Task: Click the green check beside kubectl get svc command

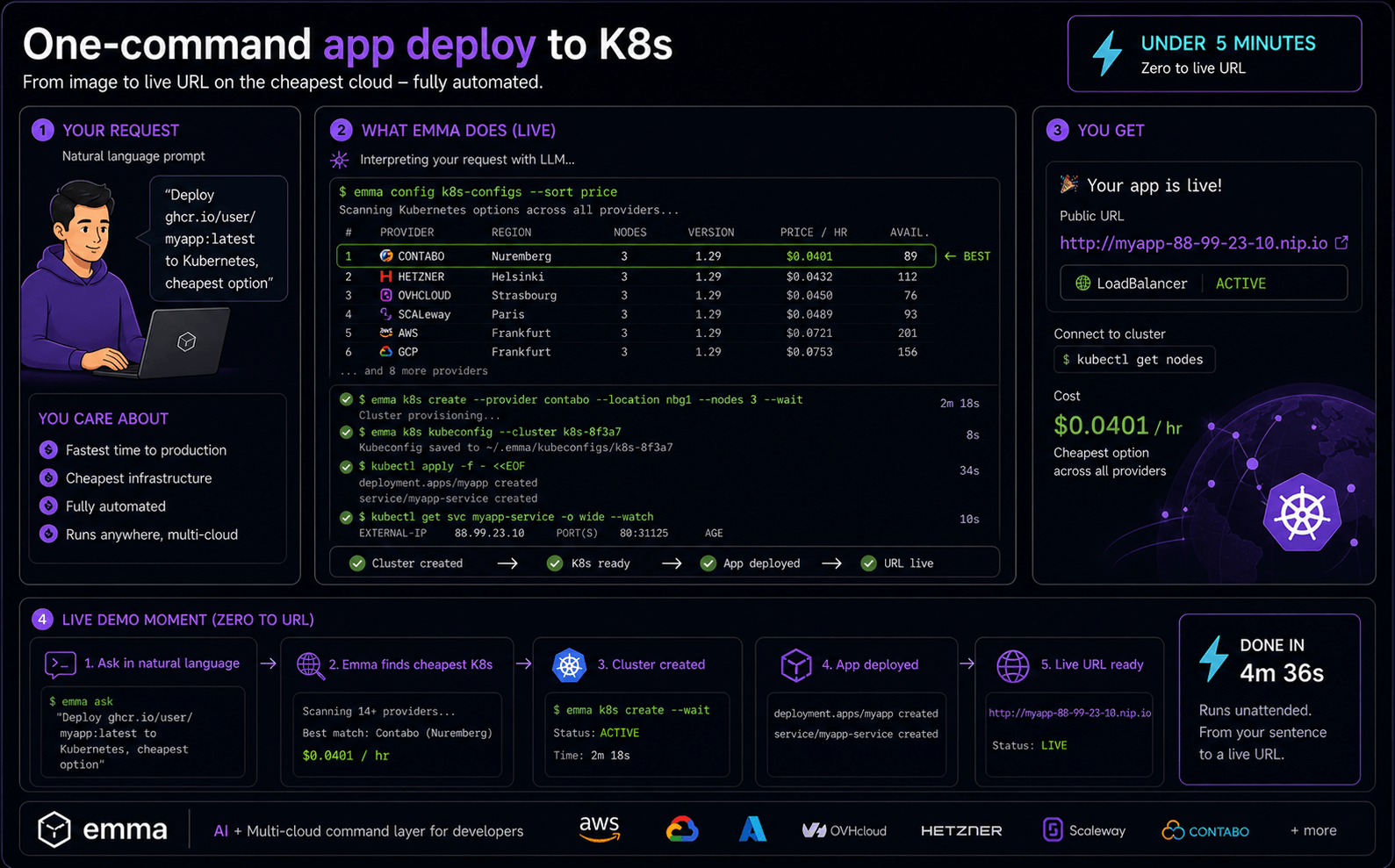Action: (x=347, y=517)
